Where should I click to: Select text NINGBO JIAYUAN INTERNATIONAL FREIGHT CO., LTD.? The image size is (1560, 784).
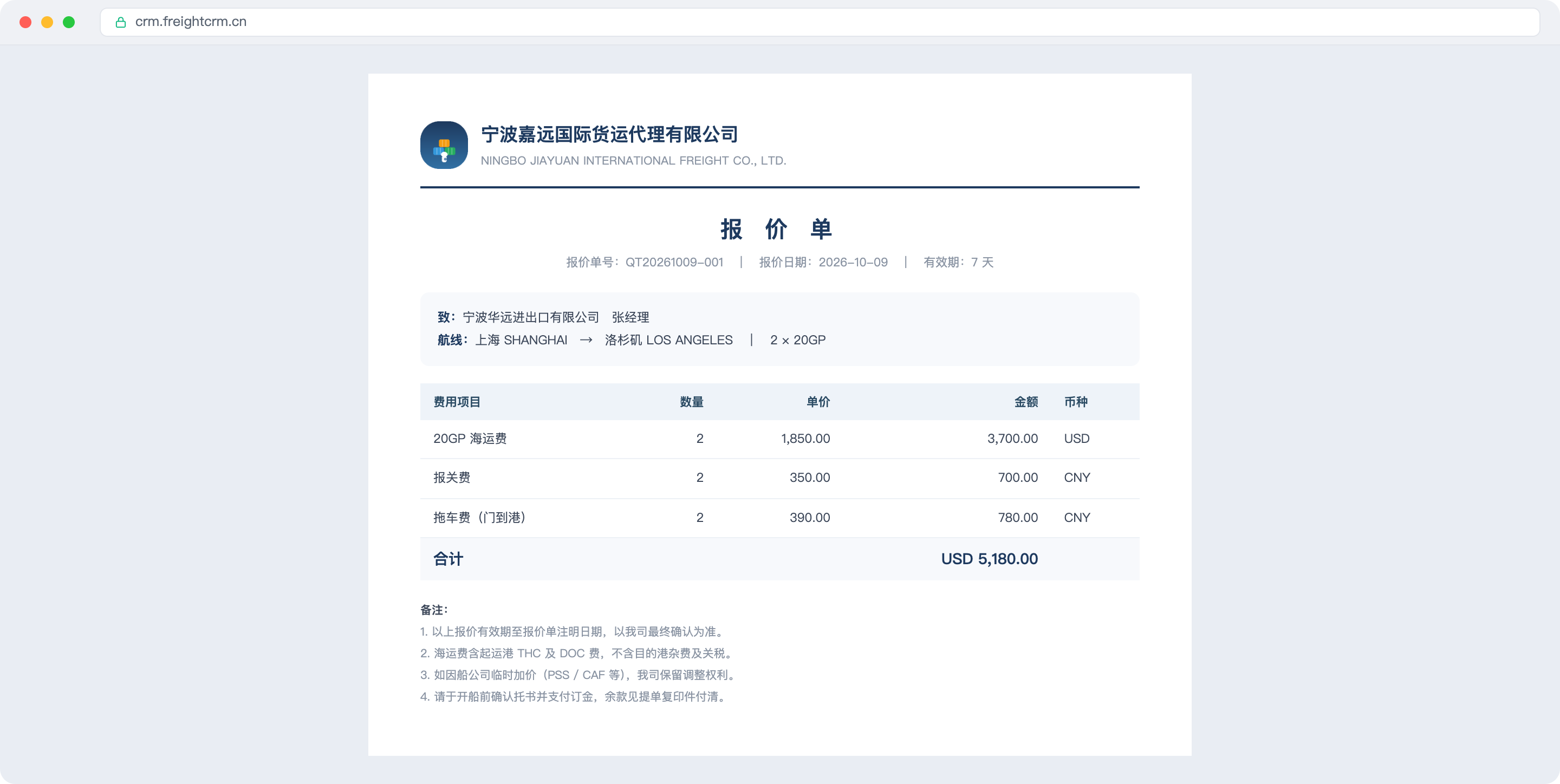click(x=633, y=160)
